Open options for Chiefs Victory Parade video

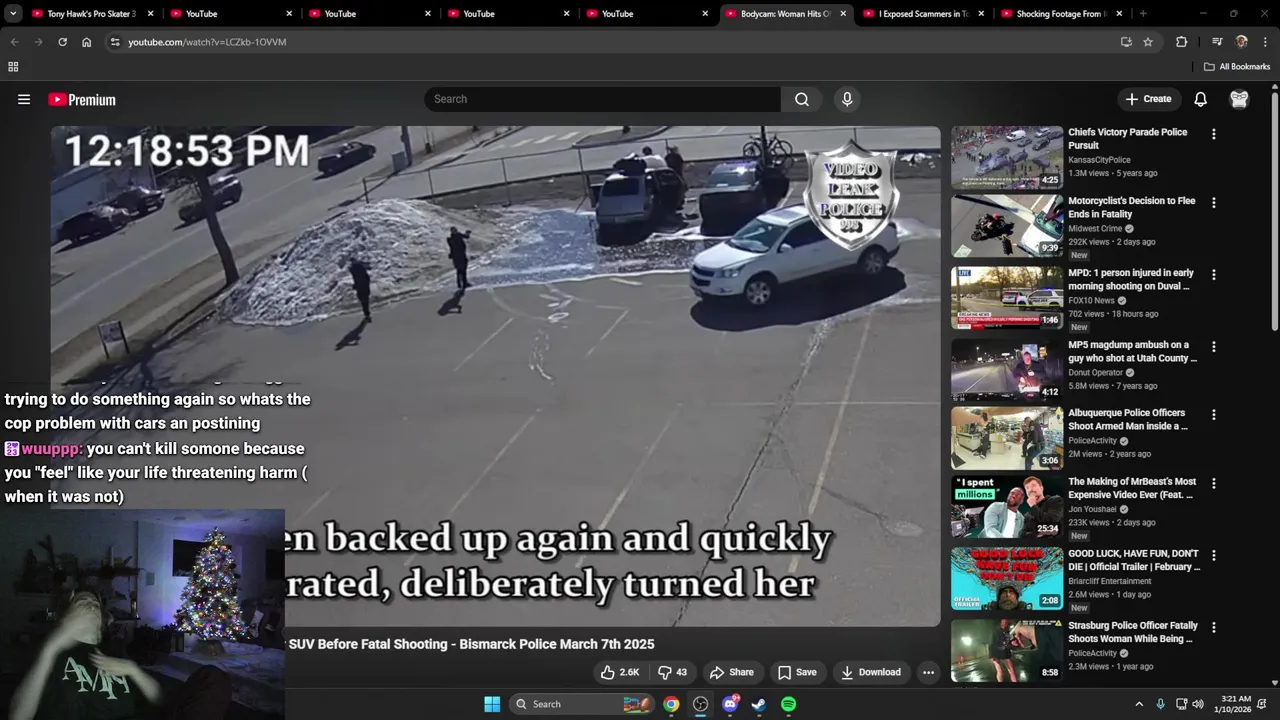[x=1213, y=134]
